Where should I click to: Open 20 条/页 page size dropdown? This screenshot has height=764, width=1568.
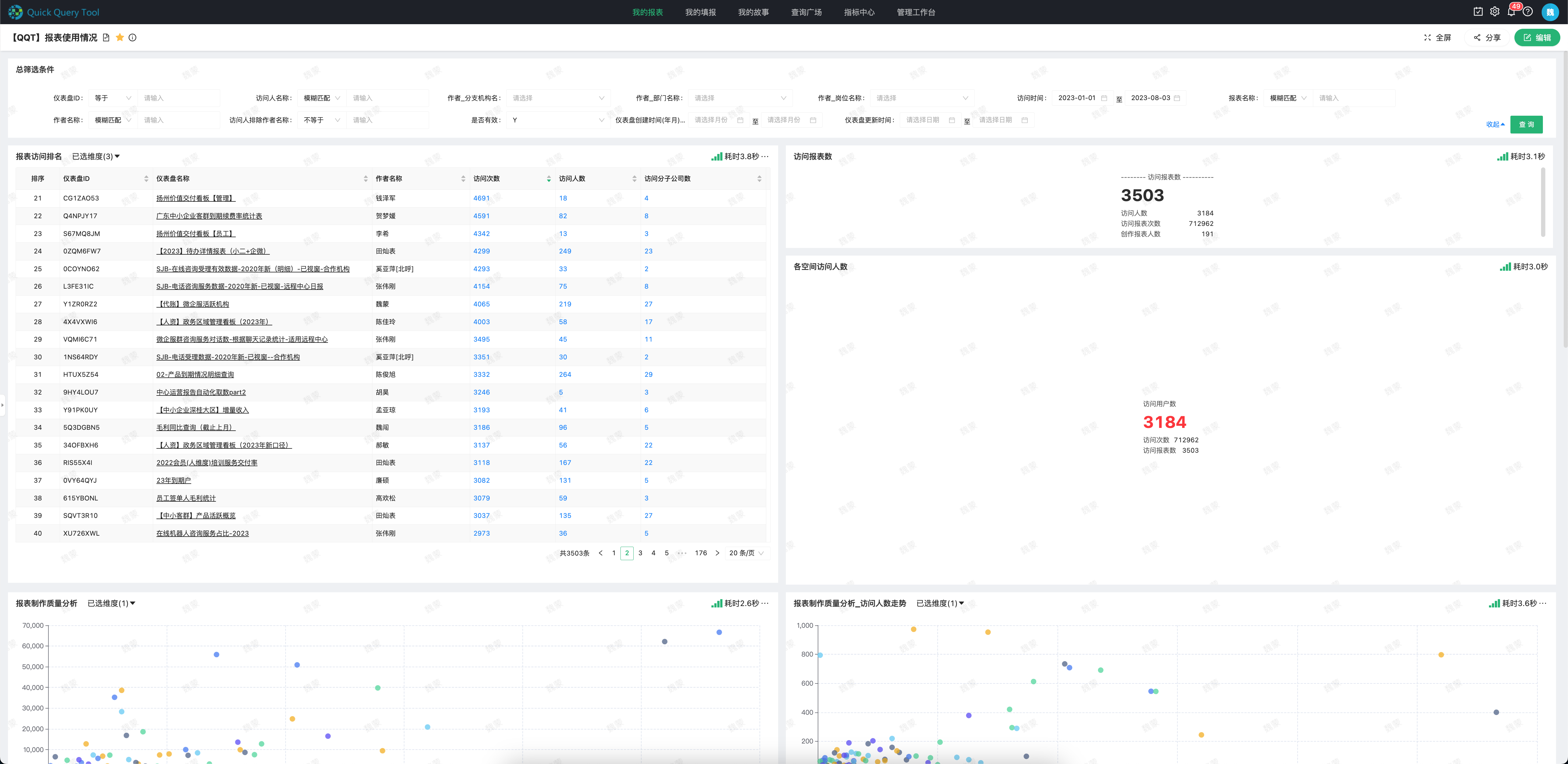(746, 553)
